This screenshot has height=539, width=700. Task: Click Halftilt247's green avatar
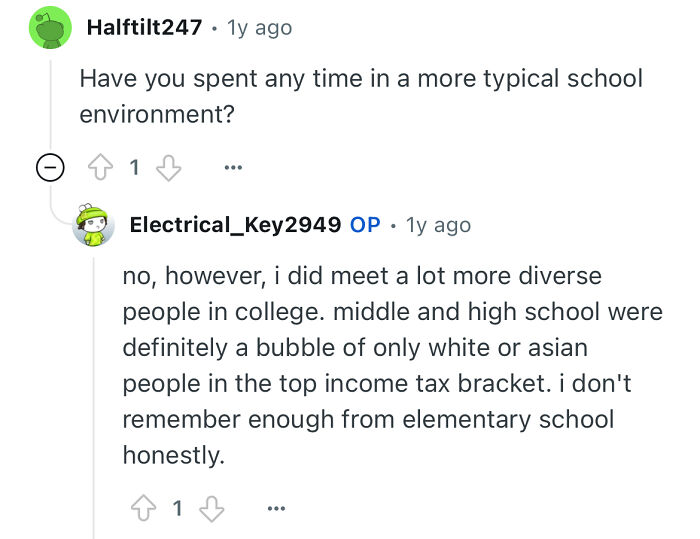(46, 28)
